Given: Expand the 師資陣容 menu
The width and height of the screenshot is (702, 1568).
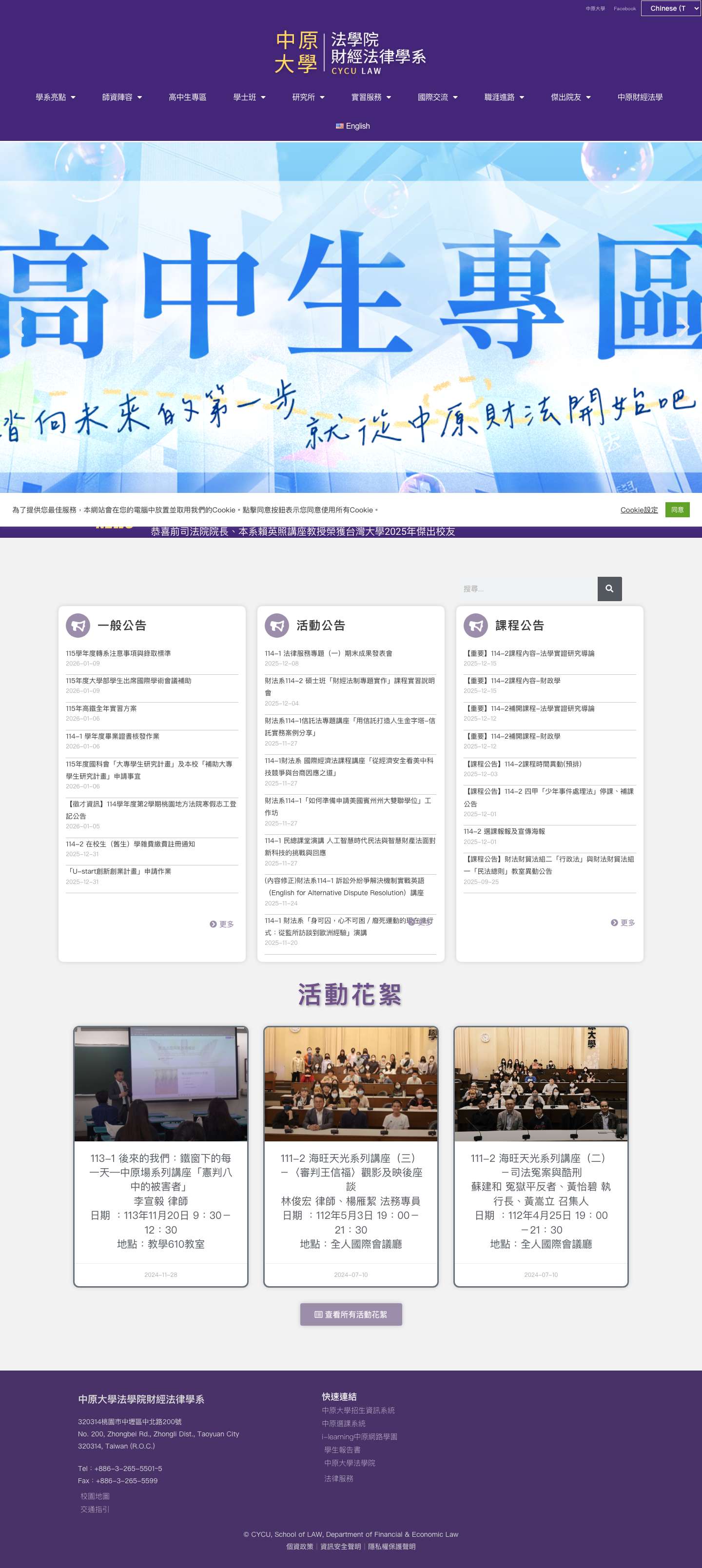Looking at the screenshot, I should tap(122, 97).
